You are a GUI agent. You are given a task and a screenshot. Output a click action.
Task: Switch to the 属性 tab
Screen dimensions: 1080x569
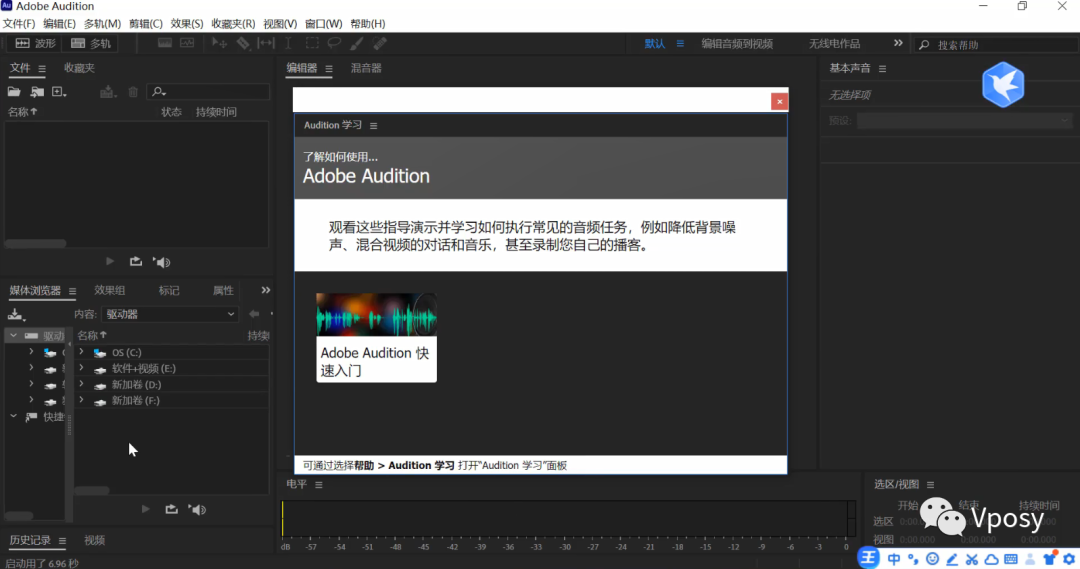(223, 291)
